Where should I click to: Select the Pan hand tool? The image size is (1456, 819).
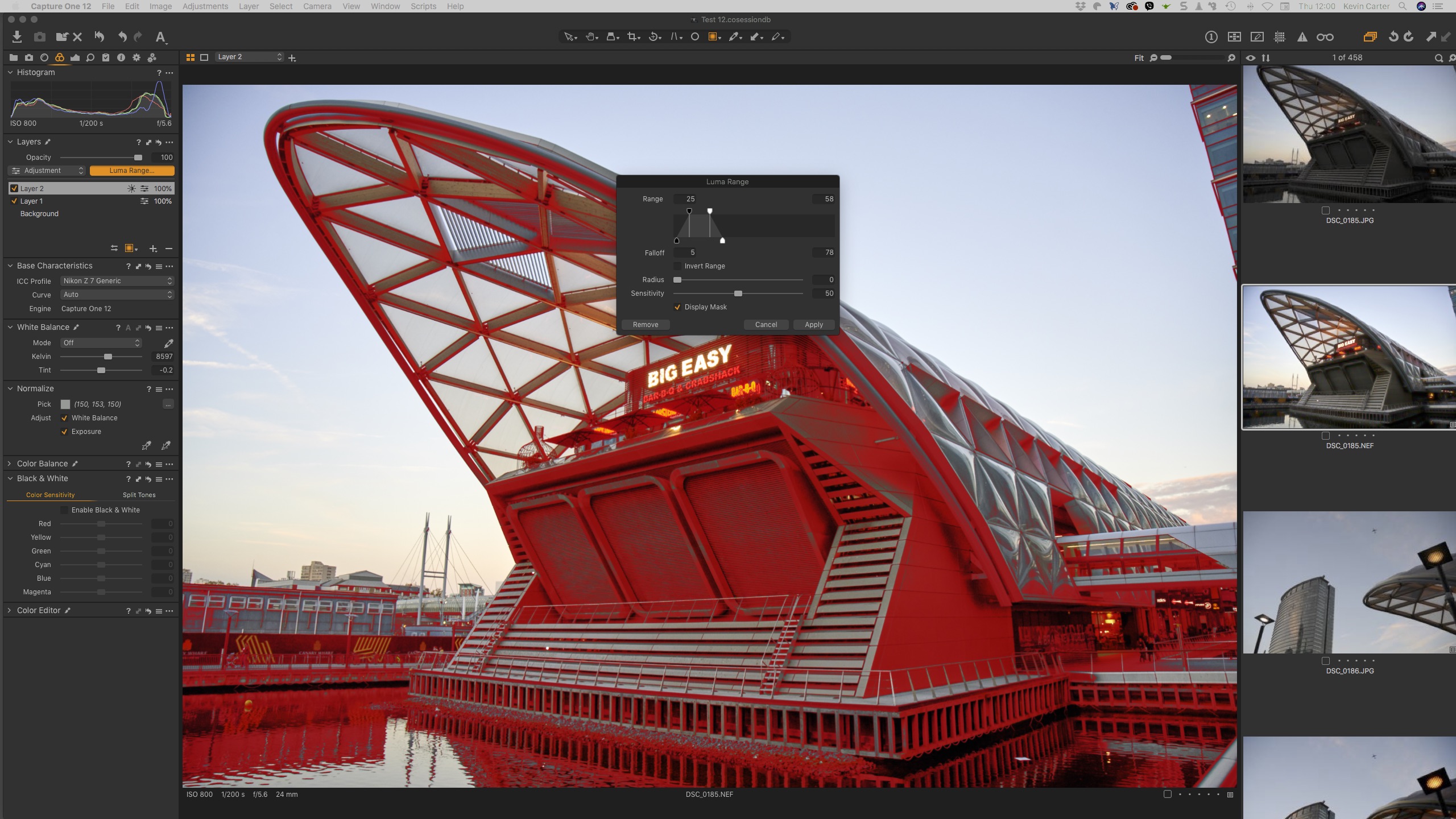click(590, 37)
